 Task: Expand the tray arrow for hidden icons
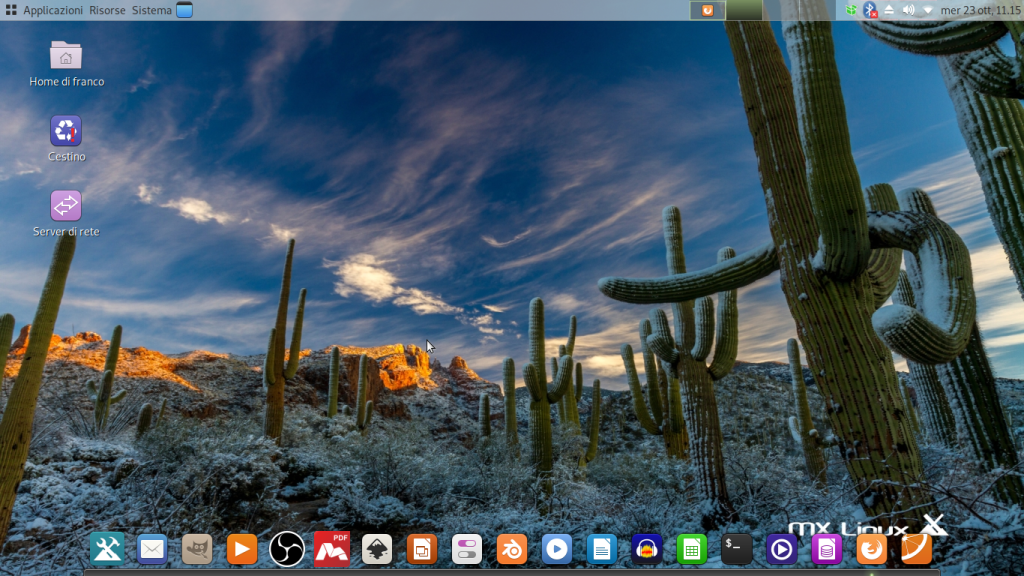coord(927,11)
